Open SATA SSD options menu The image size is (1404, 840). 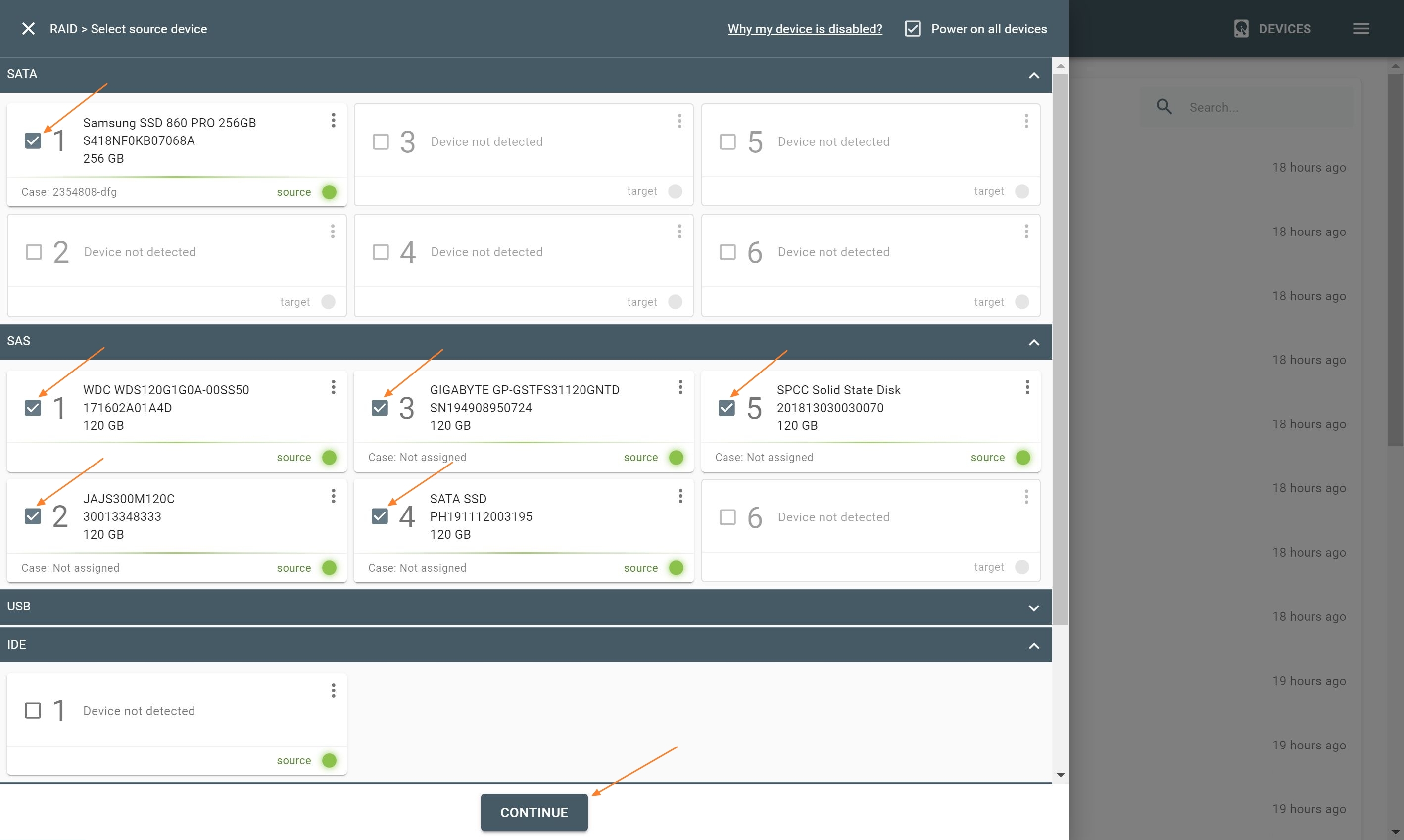click(x=680, y=496)
